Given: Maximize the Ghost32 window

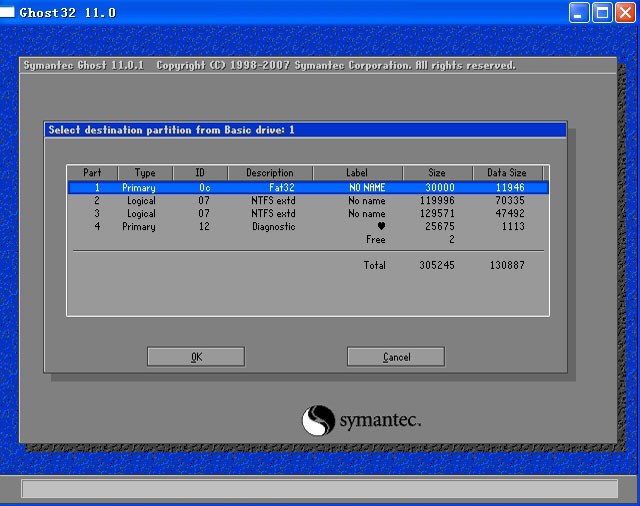Looking at the screenshot, I should pos(602,13).
